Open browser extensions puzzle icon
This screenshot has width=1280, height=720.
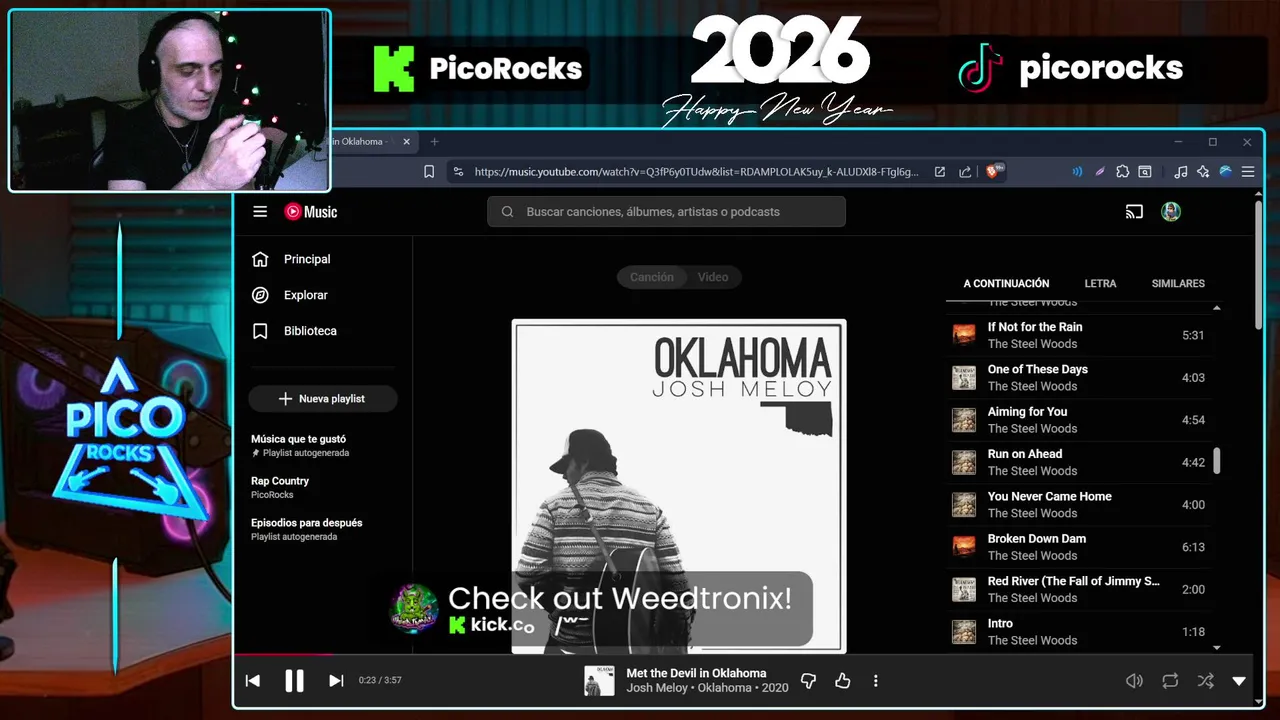click(x=1123, y=172)
